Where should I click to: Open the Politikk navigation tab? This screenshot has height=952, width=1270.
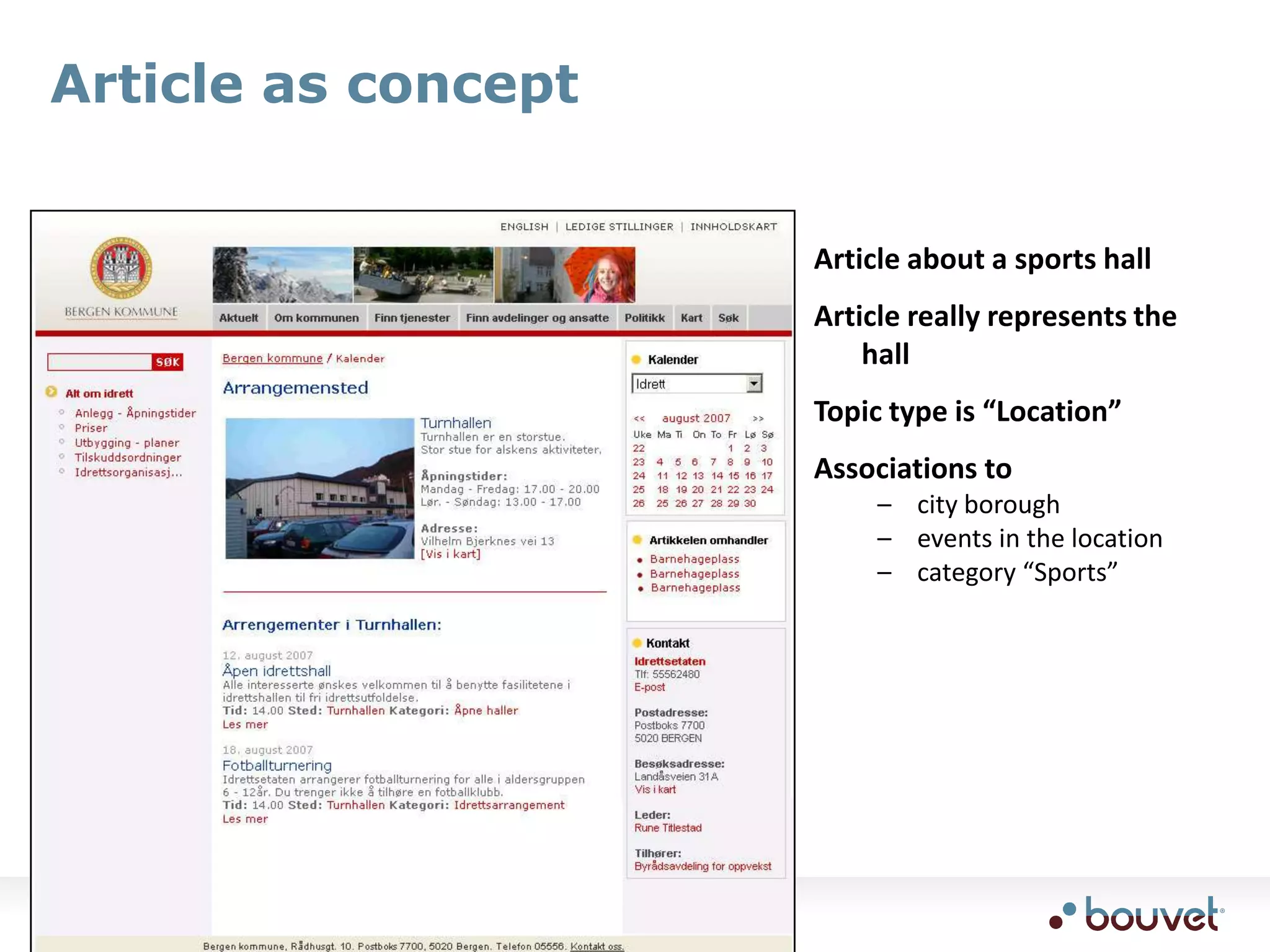click(644, 318)
